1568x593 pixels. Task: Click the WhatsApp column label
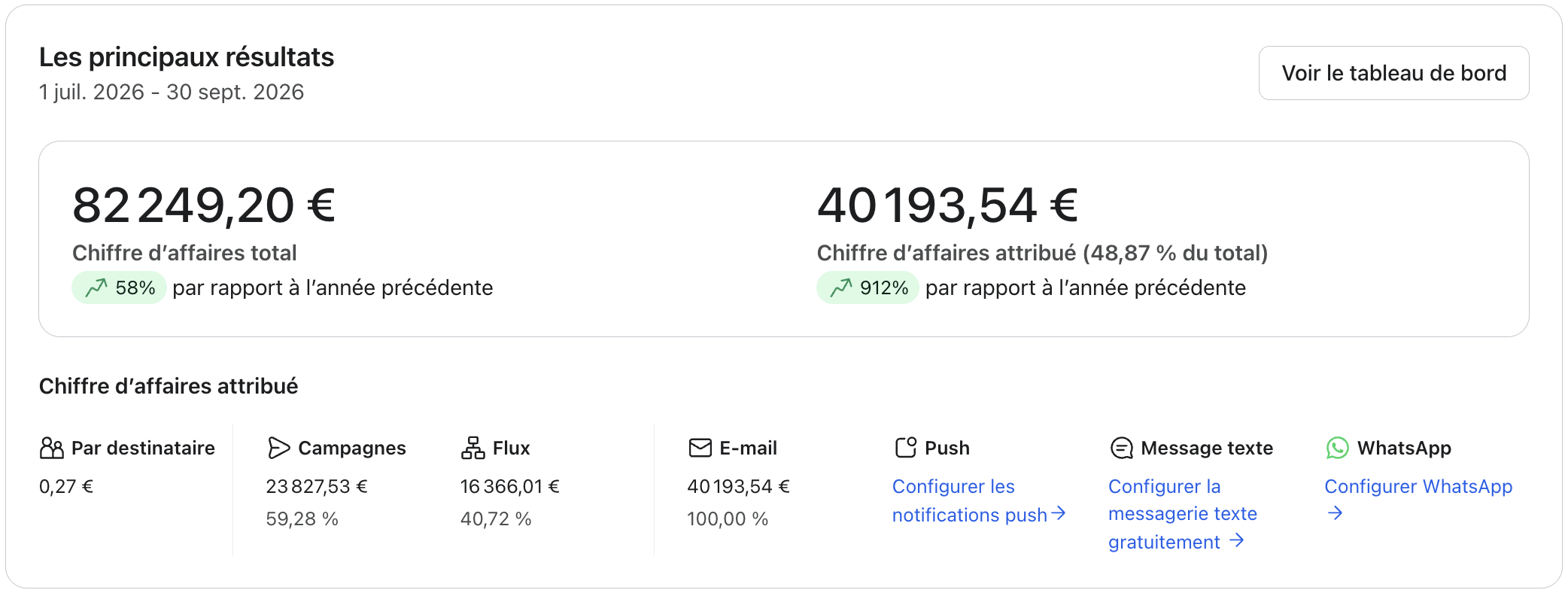1404,449
